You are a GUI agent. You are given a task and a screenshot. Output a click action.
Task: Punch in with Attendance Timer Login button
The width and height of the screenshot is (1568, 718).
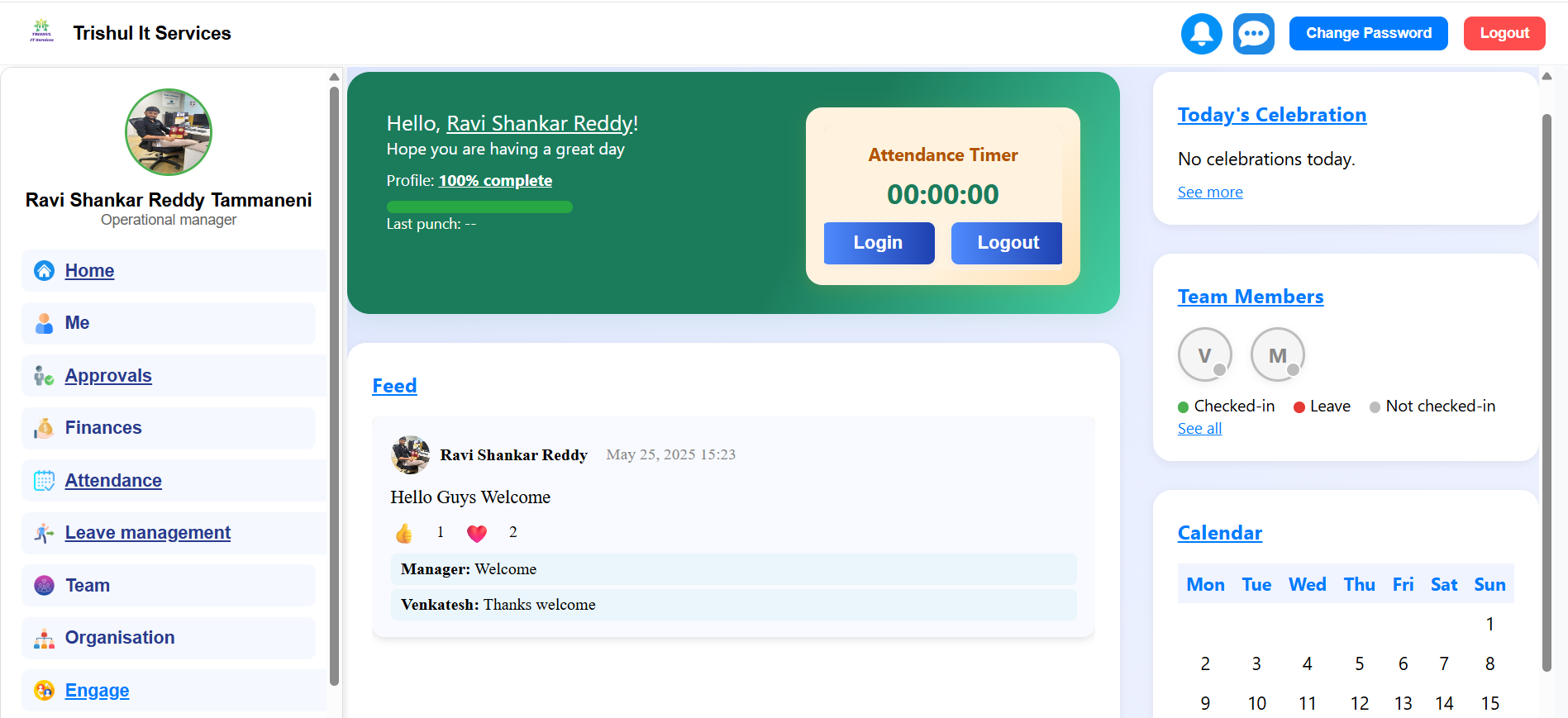tap(879, 243)
